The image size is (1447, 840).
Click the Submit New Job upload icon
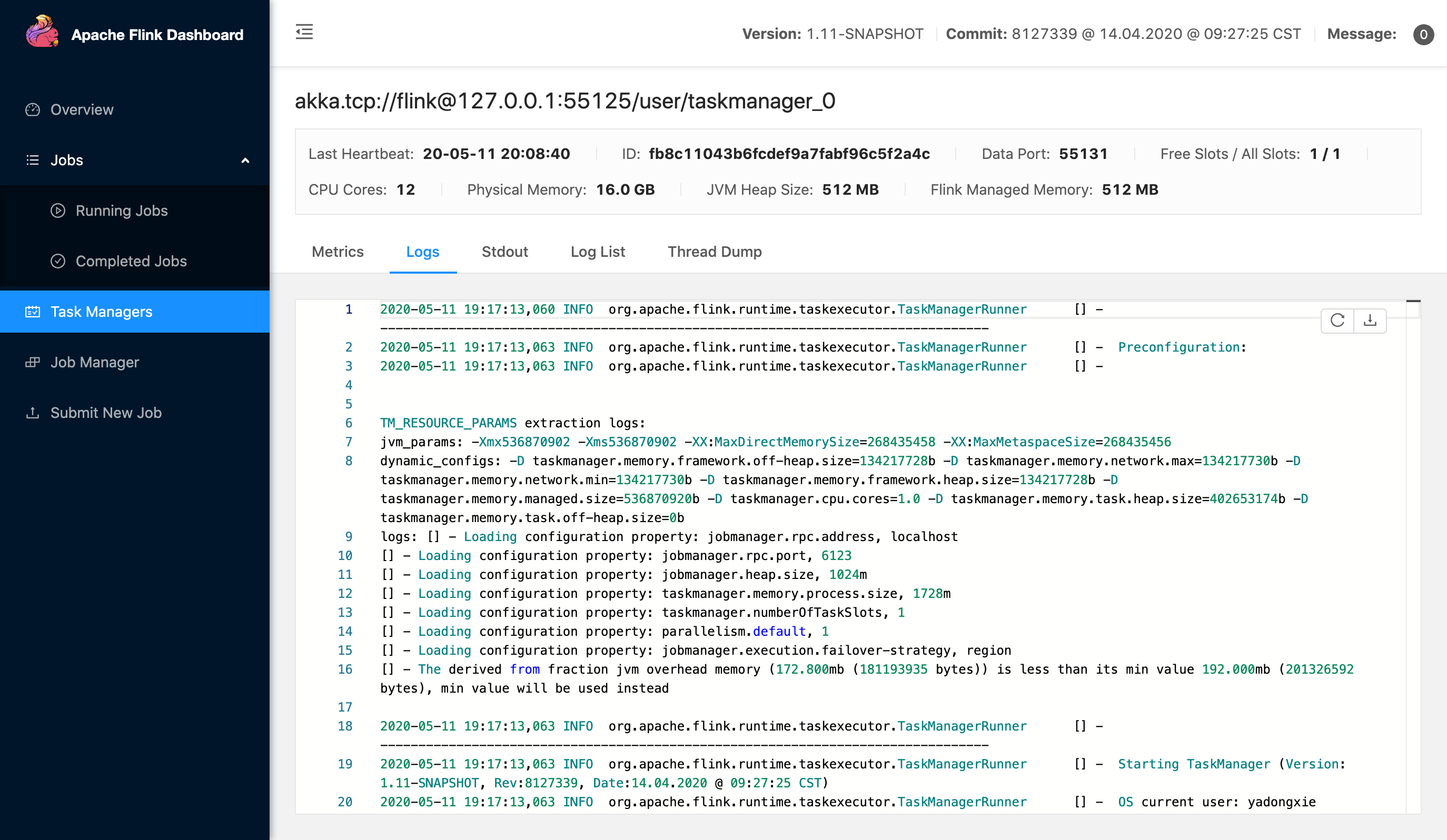33,413
